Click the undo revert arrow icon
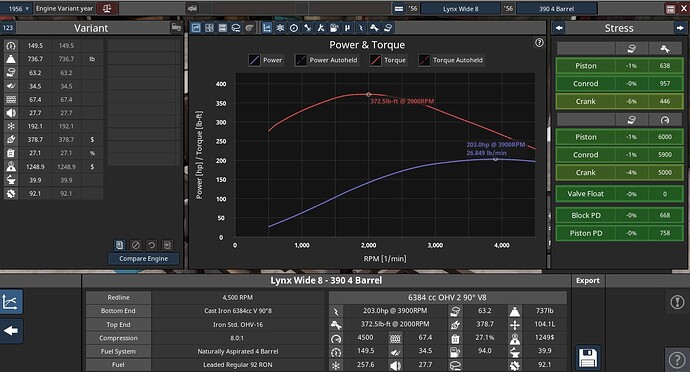 [151, 245]
